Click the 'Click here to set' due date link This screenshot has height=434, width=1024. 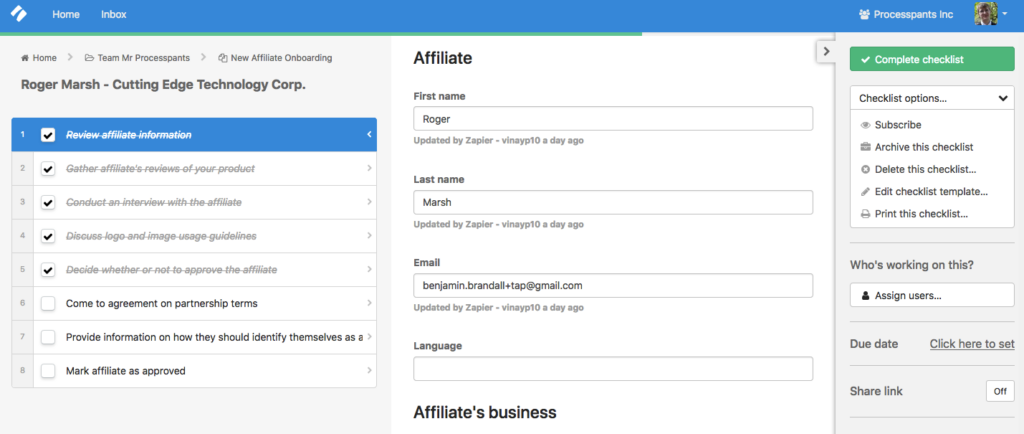click(972, 344)
